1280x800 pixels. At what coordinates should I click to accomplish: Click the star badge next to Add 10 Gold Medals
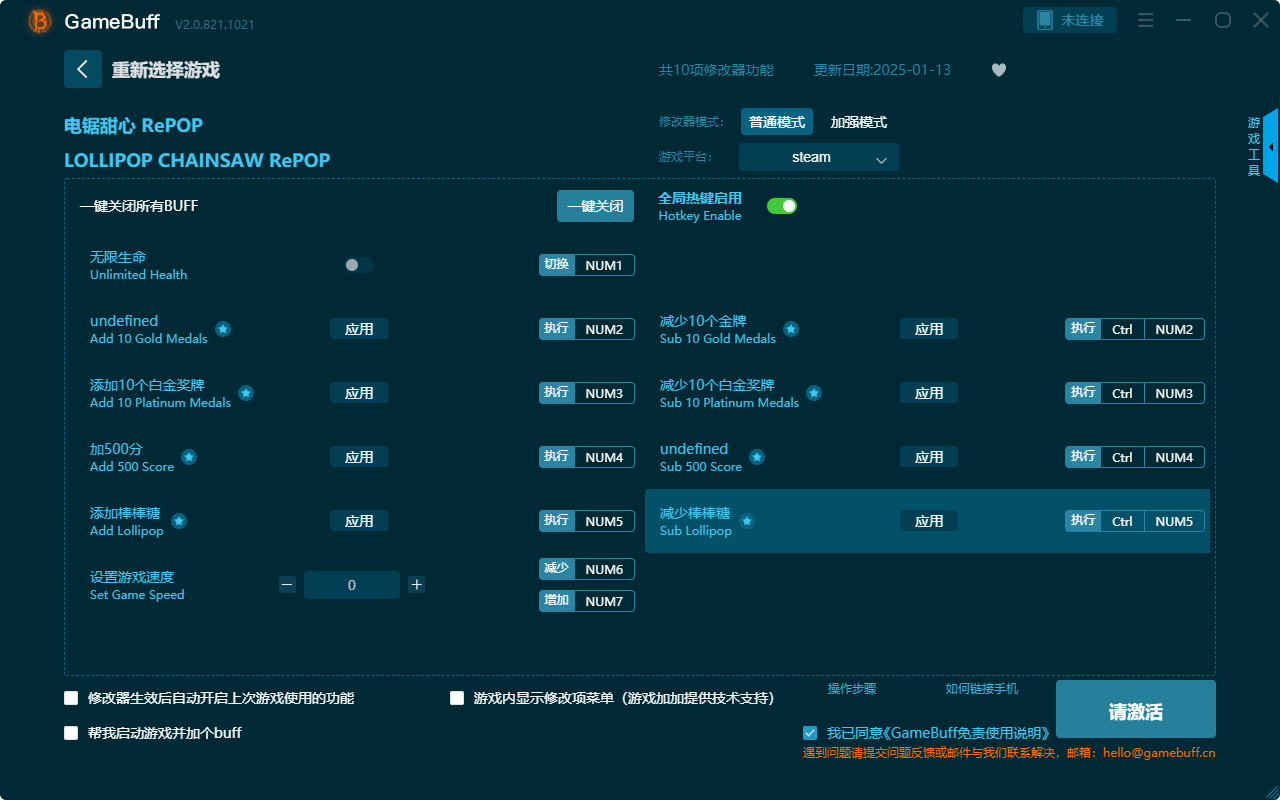click(223, 329)
